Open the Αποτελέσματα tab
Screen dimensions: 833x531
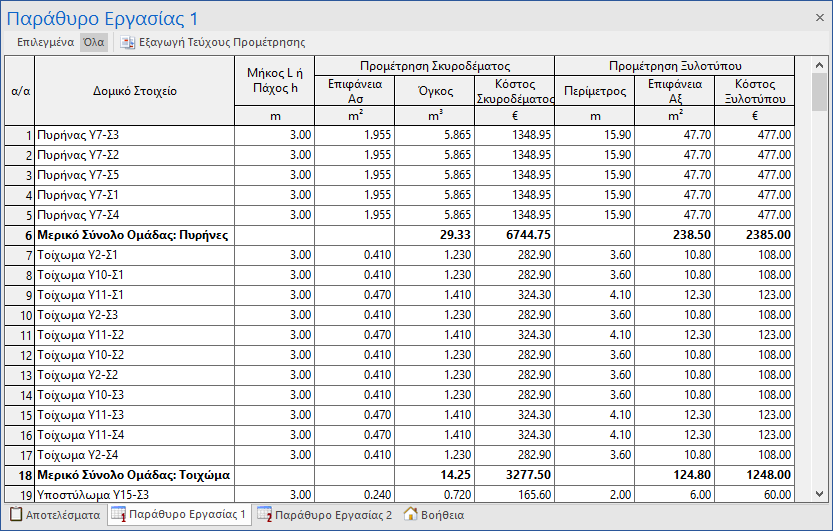(61, 515)
